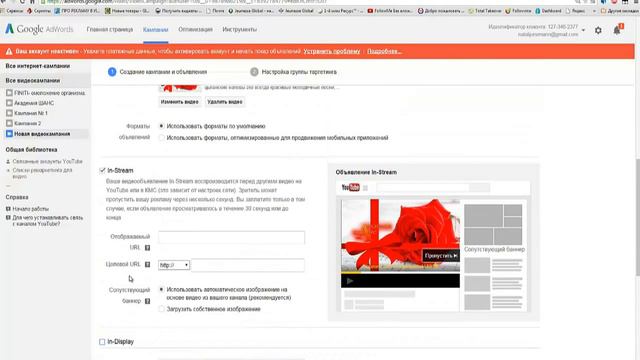Select the mobile app promotion formats radio
This screenshot has height=360, width=640.
[162, 138]
